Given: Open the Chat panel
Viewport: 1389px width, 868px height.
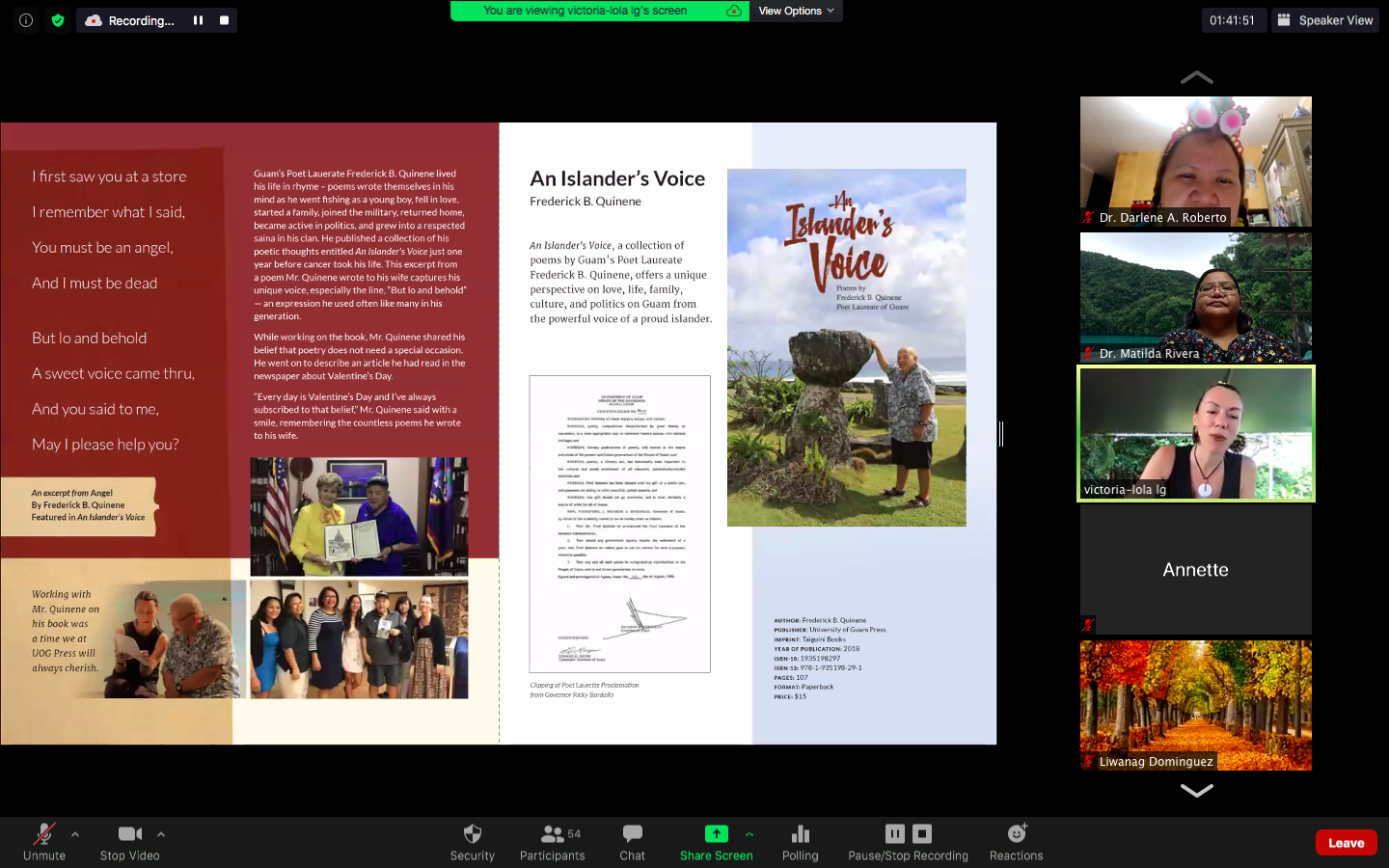Looking at the screenshot, I should click(633, 841).
